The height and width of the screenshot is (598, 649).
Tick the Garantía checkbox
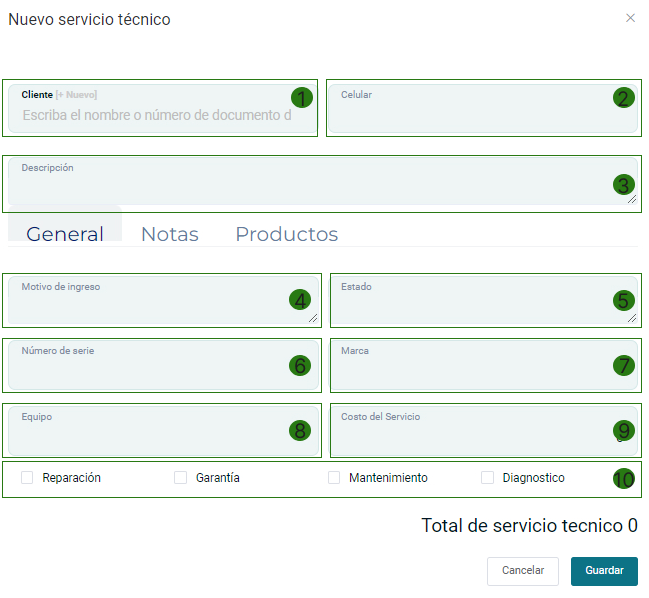coord(181,478)
